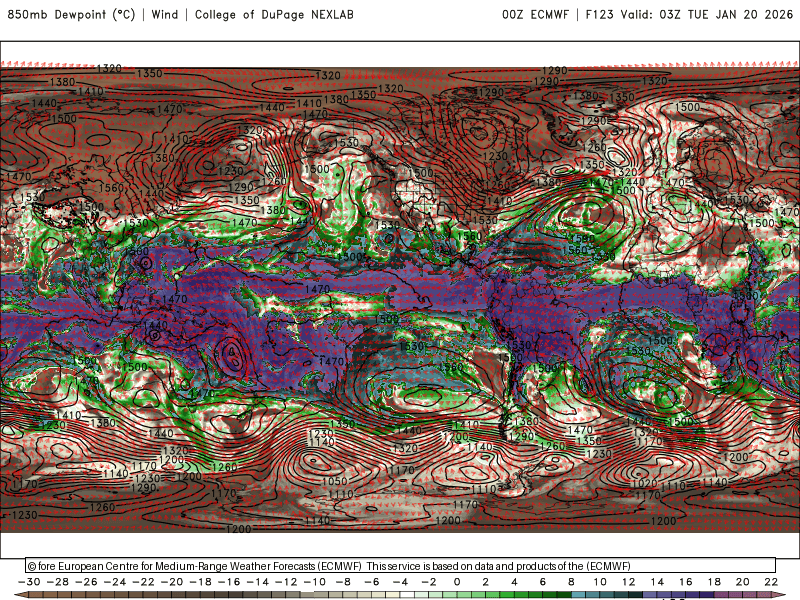The image size is (800, 600).
Task: Click the -22 color scale label
Action: [x=143, y=582]
